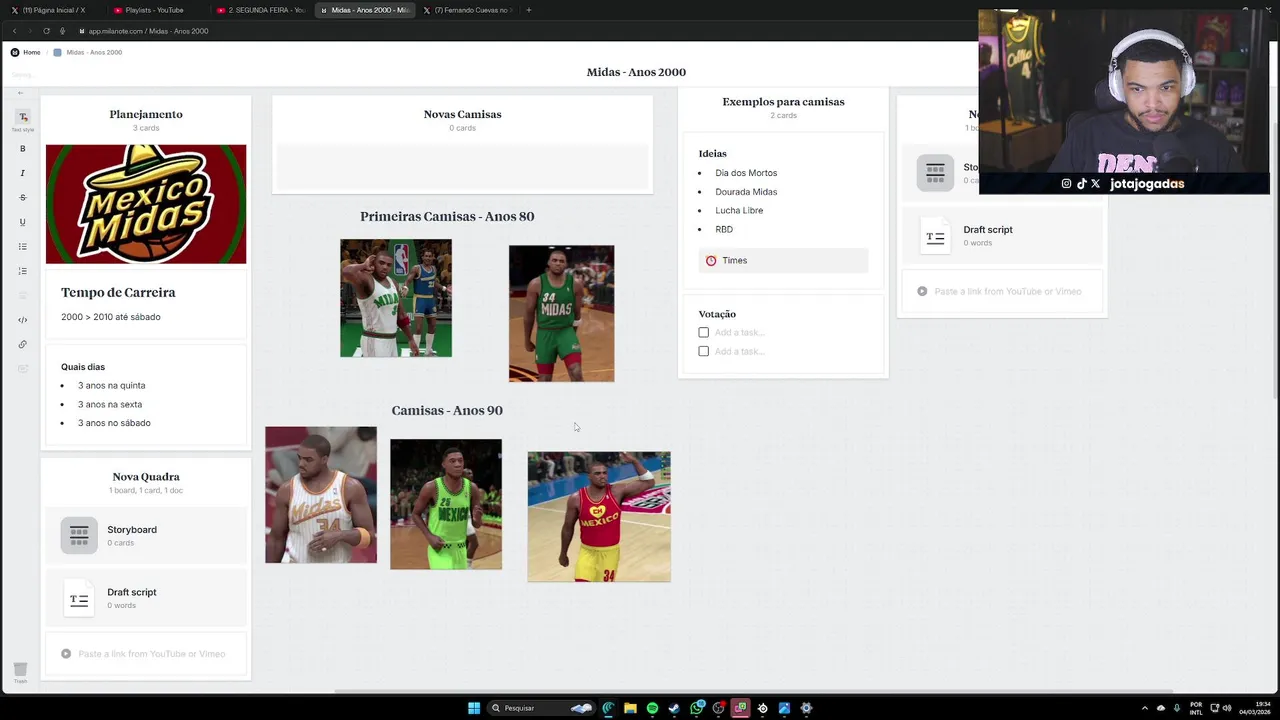Apply underline formatting from the sidebar
Viewport: 1280px width, 720px height.
23,222
